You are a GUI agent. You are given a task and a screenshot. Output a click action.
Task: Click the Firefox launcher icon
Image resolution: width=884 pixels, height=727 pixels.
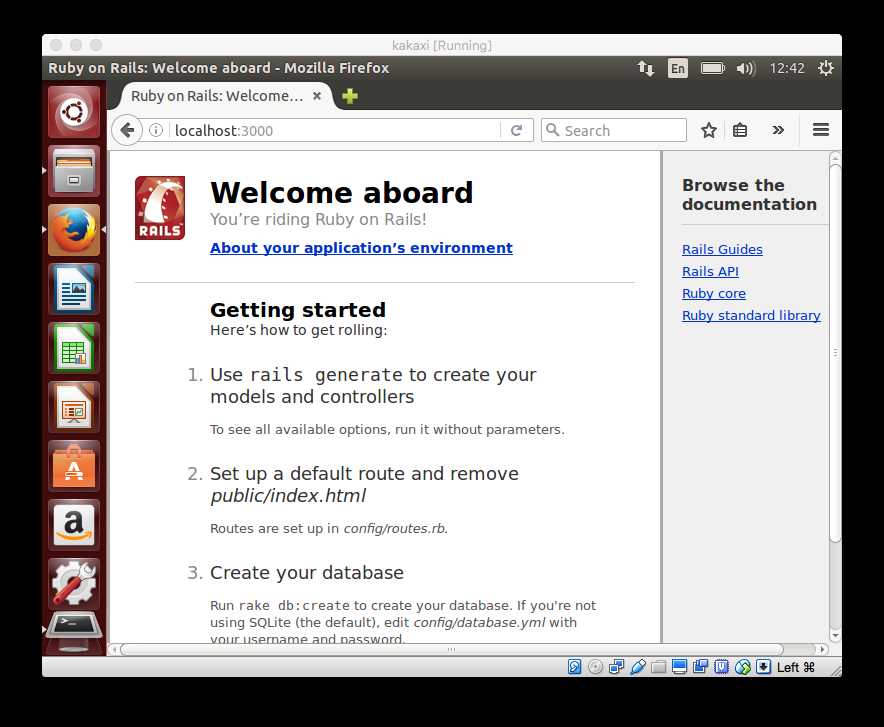(x=74, y=230)
